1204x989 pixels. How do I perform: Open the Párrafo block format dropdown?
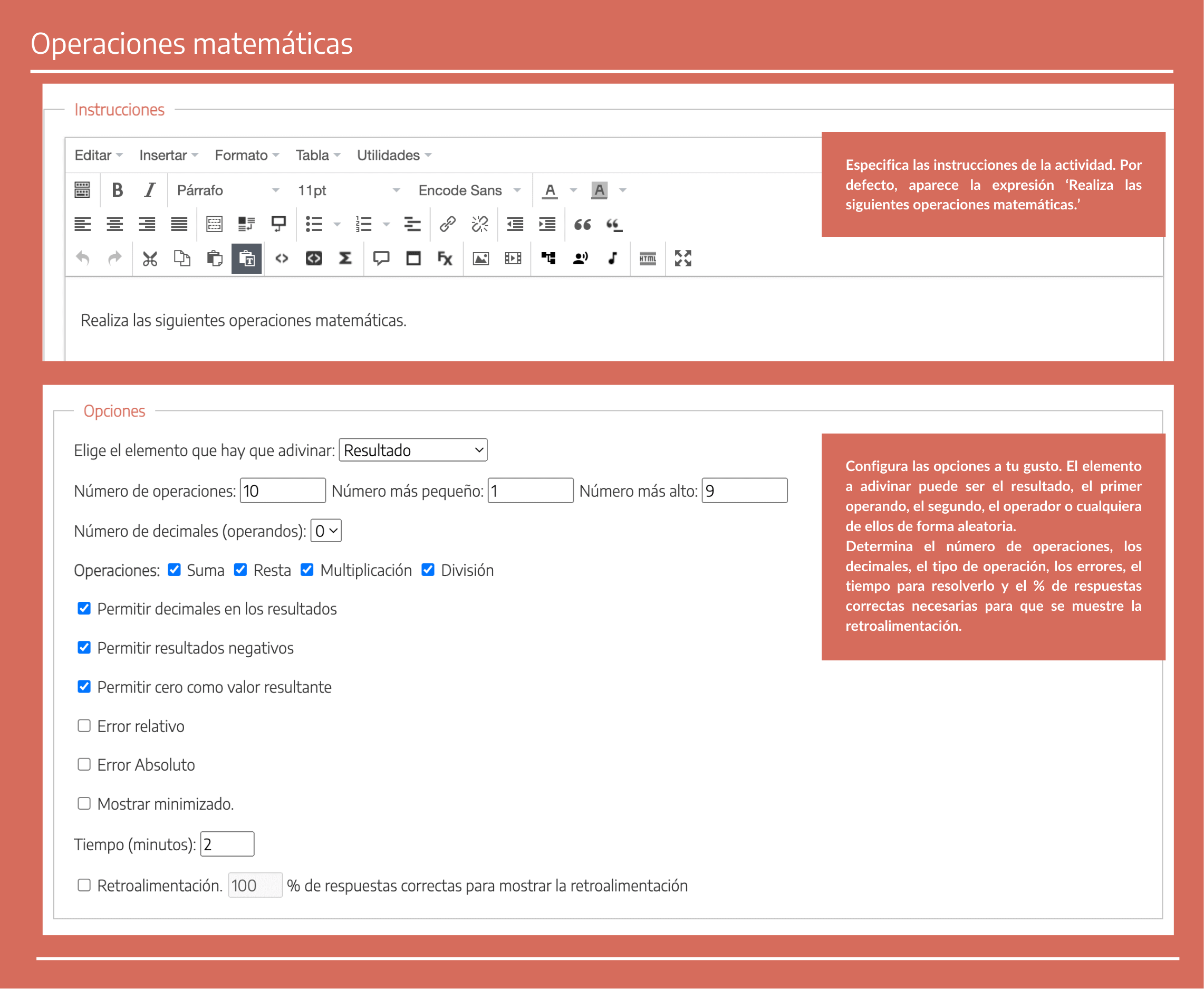coord(227,190)
